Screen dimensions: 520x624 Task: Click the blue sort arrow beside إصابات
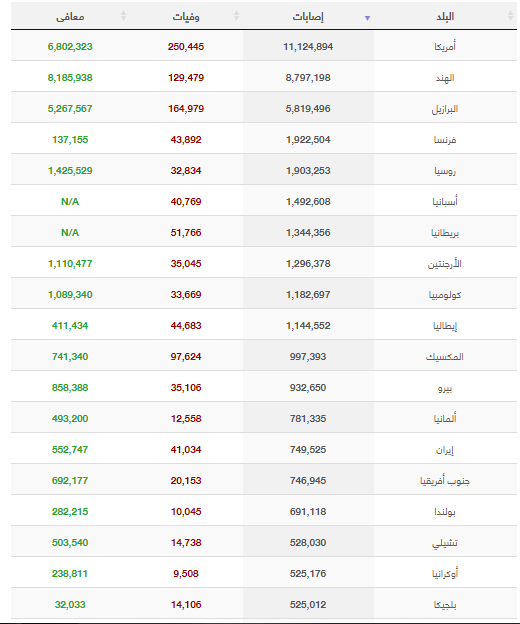(368, 18)
